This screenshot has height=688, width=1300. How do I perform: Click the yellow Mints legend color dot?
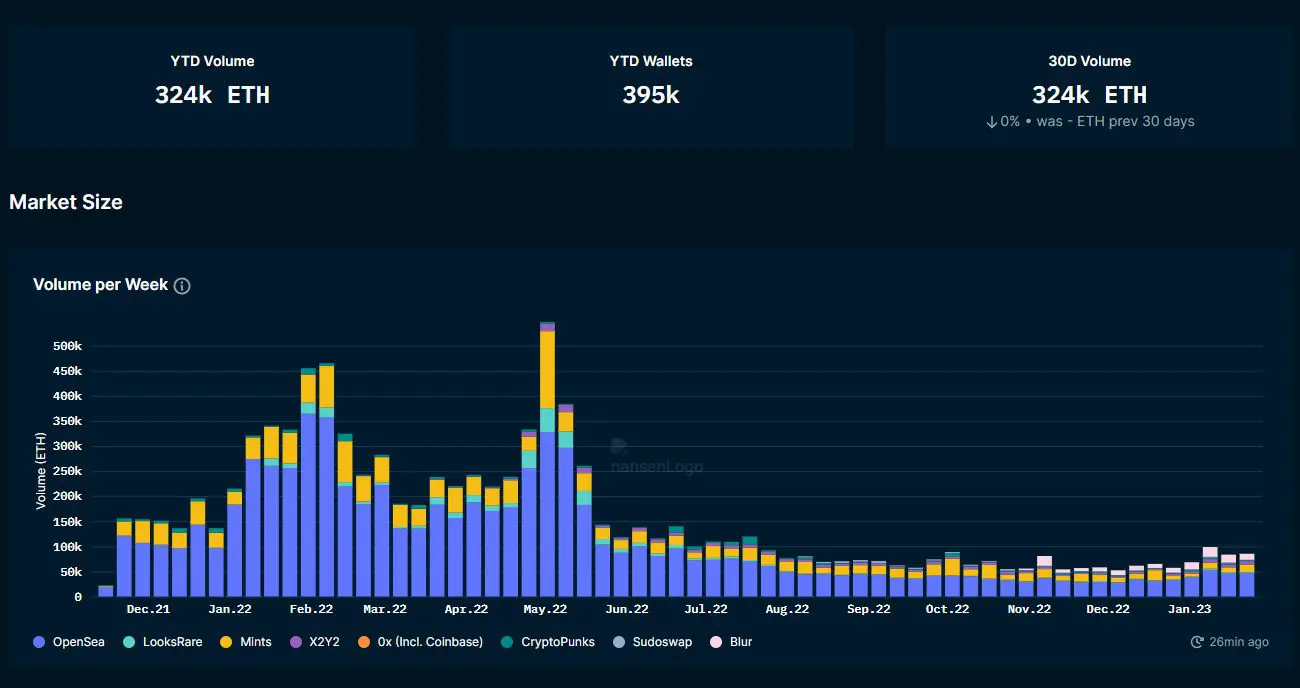[227, 642]
